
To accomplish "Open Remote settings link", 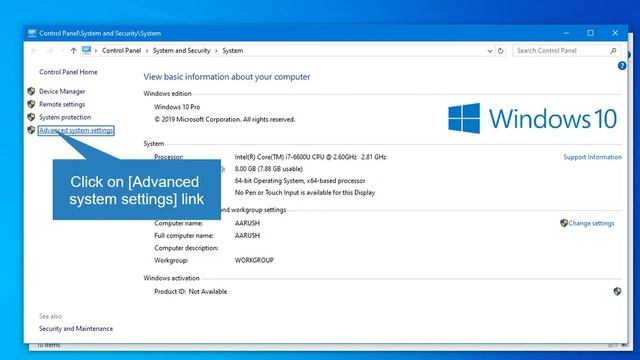I will [x=62, y=104].
